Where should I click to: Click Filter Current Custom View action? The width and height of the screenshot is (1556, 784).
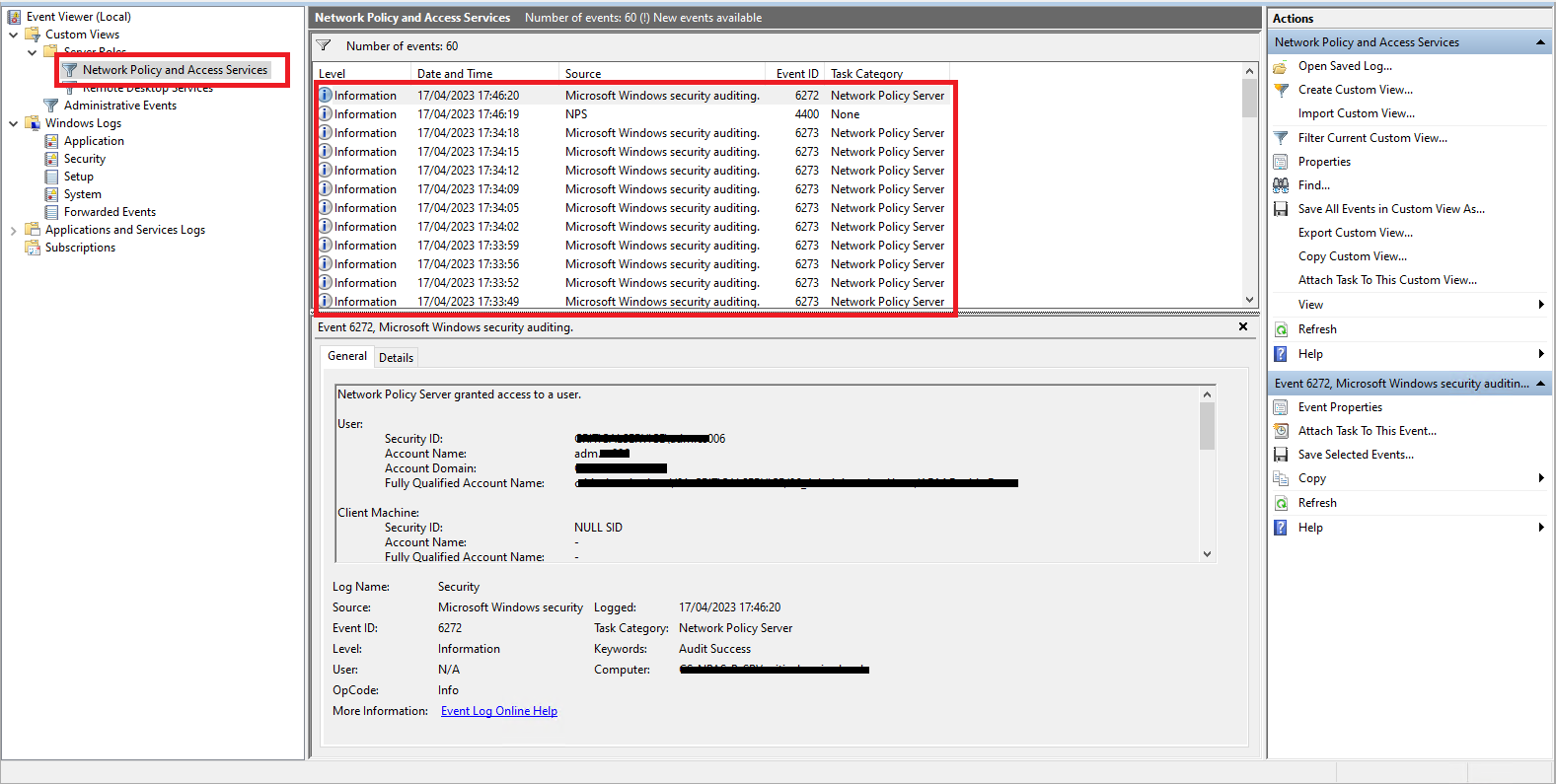1371,138
